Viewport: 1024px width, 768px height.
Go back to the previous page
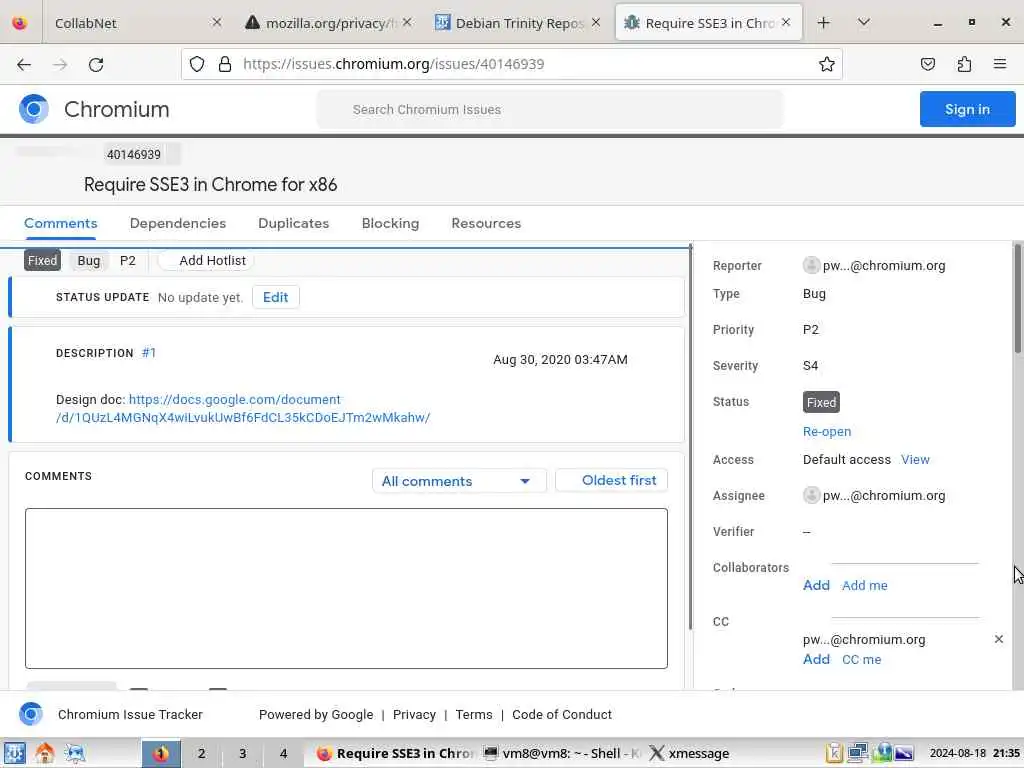(x=24, y=64)
